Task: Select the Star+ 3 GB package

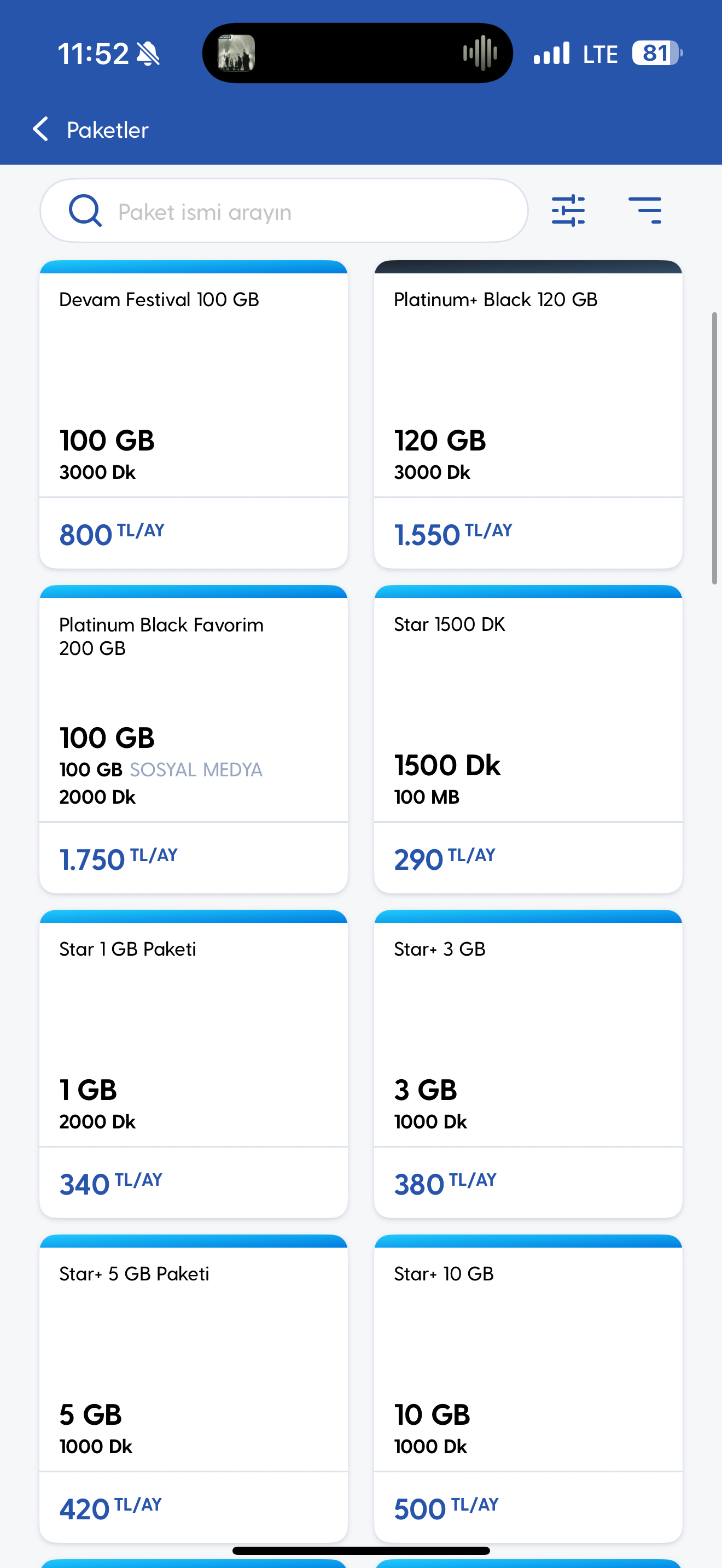Action: pos(528,1064)
